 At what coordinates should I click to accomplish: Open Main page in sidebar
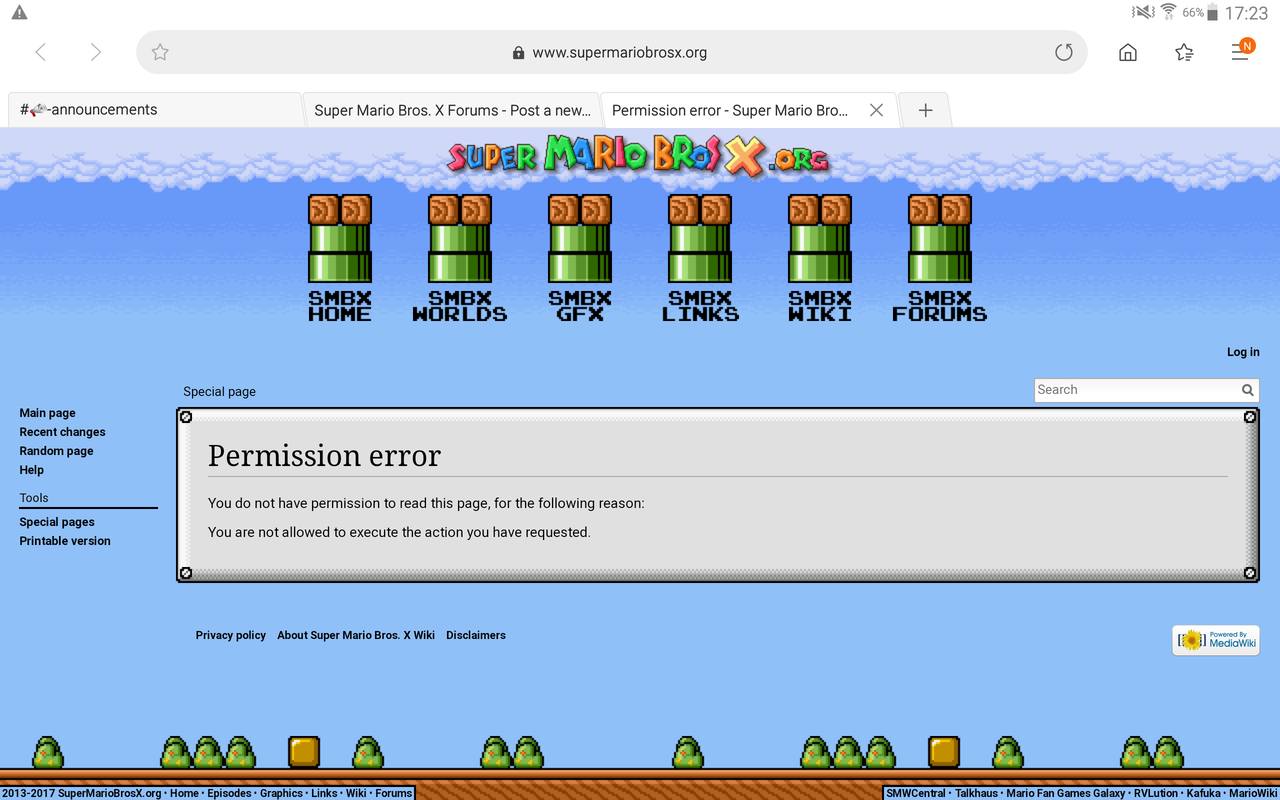click(x=47, y=413)
